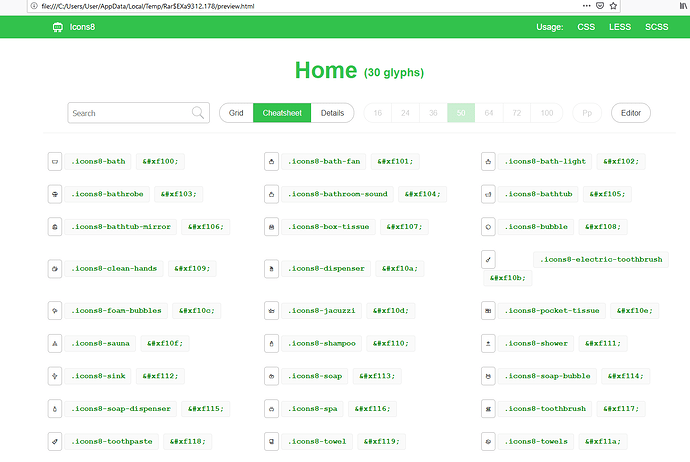The image size is (690, 462).
Task: Pick the icons8-bathtub glyph icon
Action: 488,194
